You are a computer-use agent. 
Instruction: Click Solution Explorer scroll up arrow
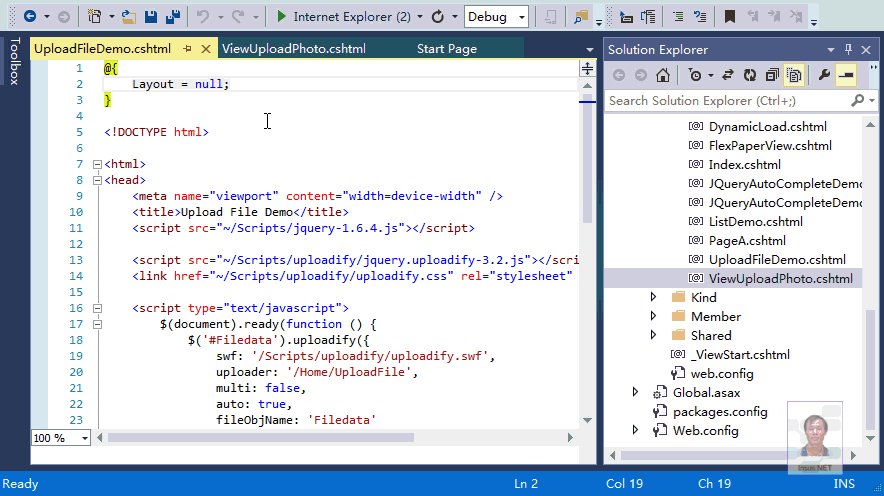point(870,125)
